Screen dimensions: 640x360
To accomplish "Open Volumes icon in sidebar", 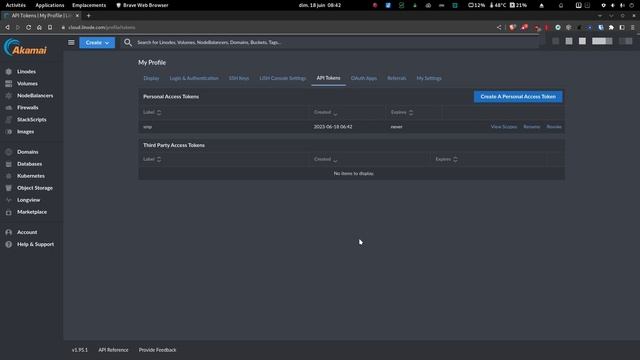I will click(9, 84).
